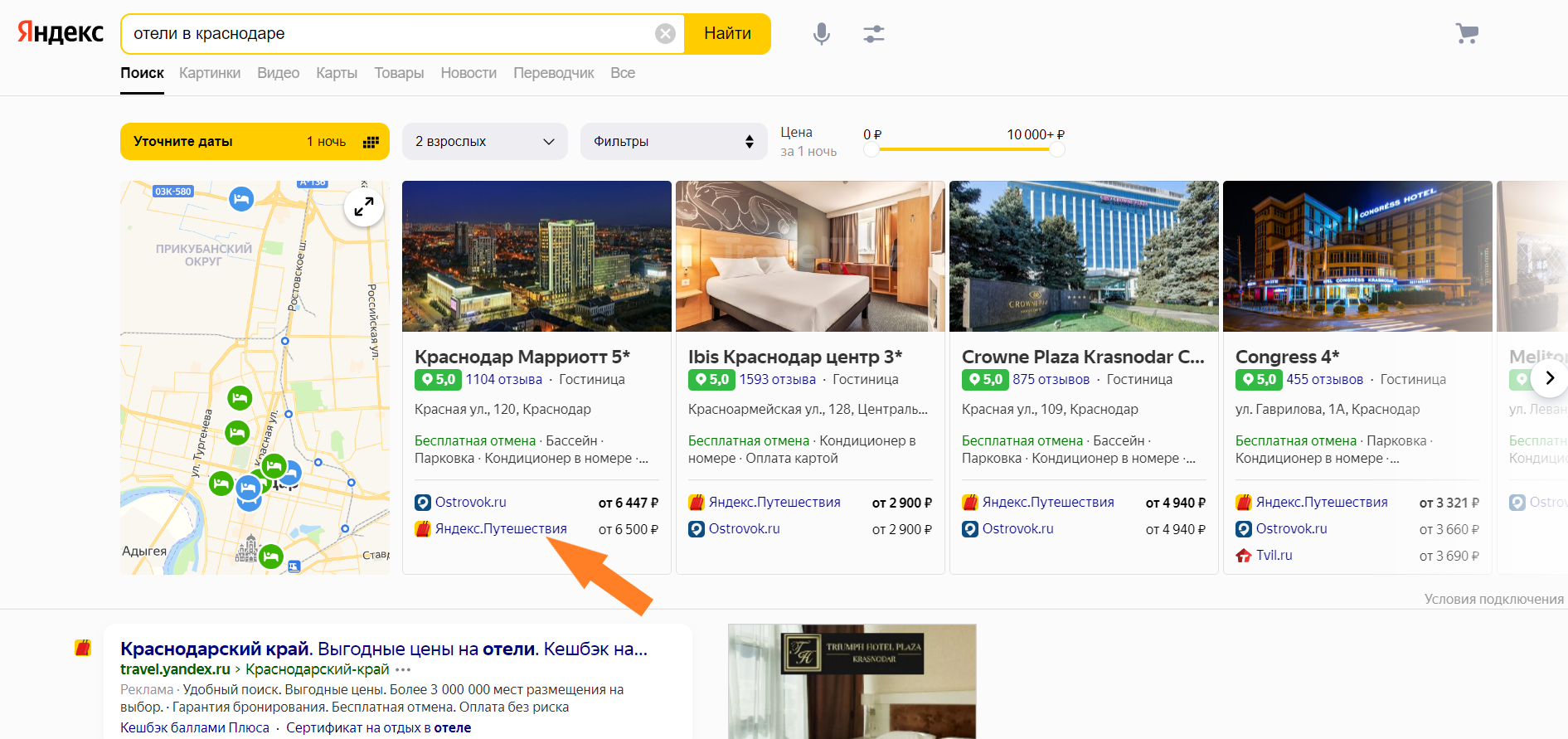
Task: Open search settings sliders icon
Action: (874, 34)
